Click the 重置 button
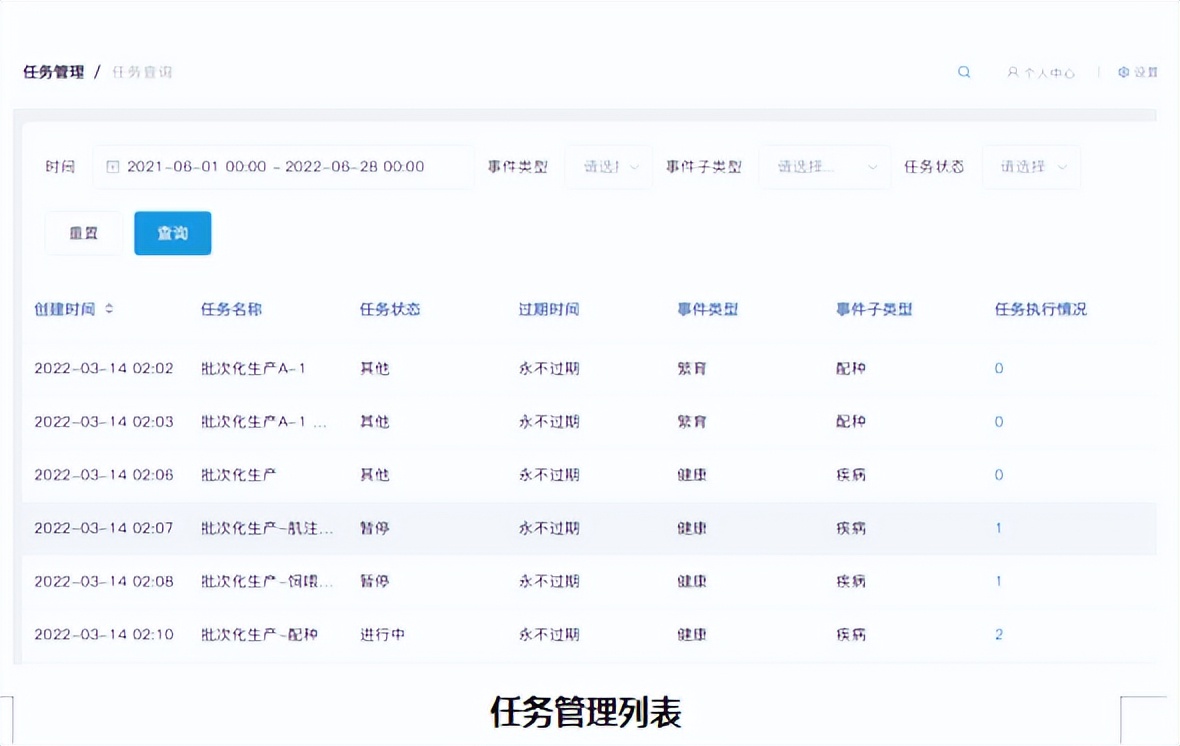The width and height of the screenshot is (1180, 746). pos(83,233)
